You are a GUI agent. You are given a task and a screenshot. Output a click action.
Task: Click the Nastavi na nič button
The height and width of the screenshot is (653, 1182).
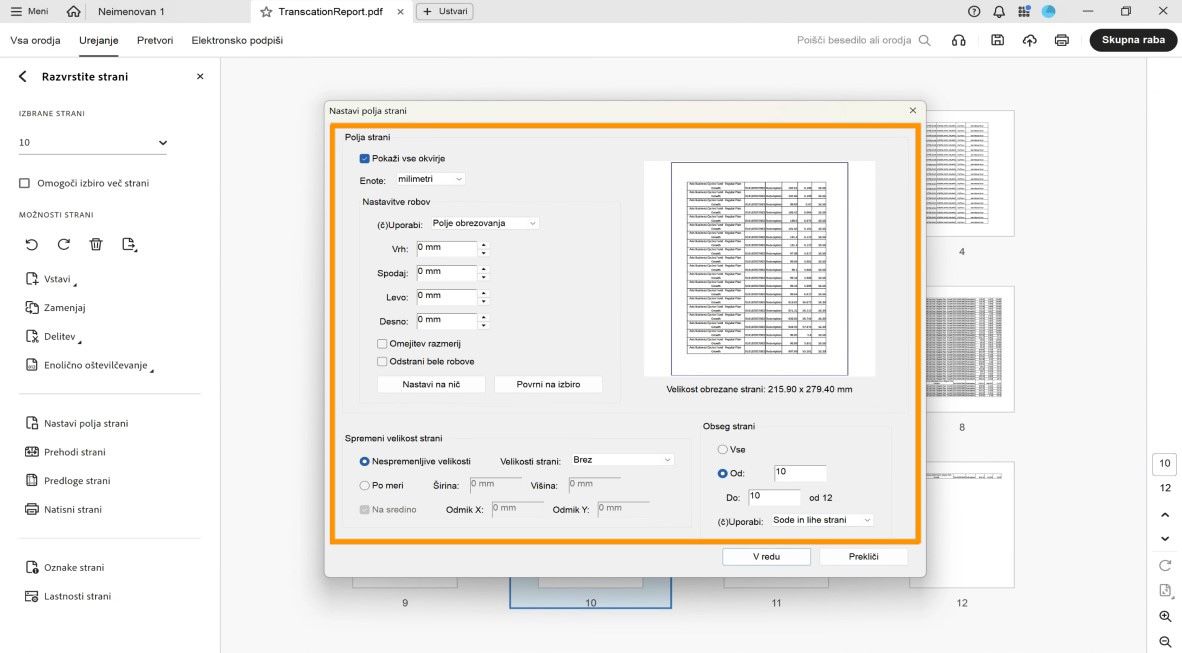coord(430,385)
